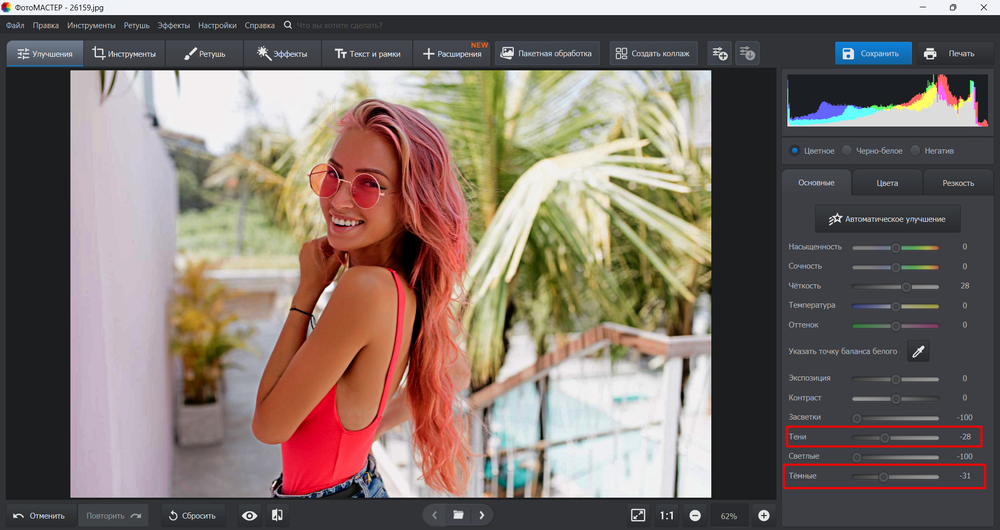Screen dimensions: 1000x530
Task: Click the add preset list icon
Action: tap(720, 54)
